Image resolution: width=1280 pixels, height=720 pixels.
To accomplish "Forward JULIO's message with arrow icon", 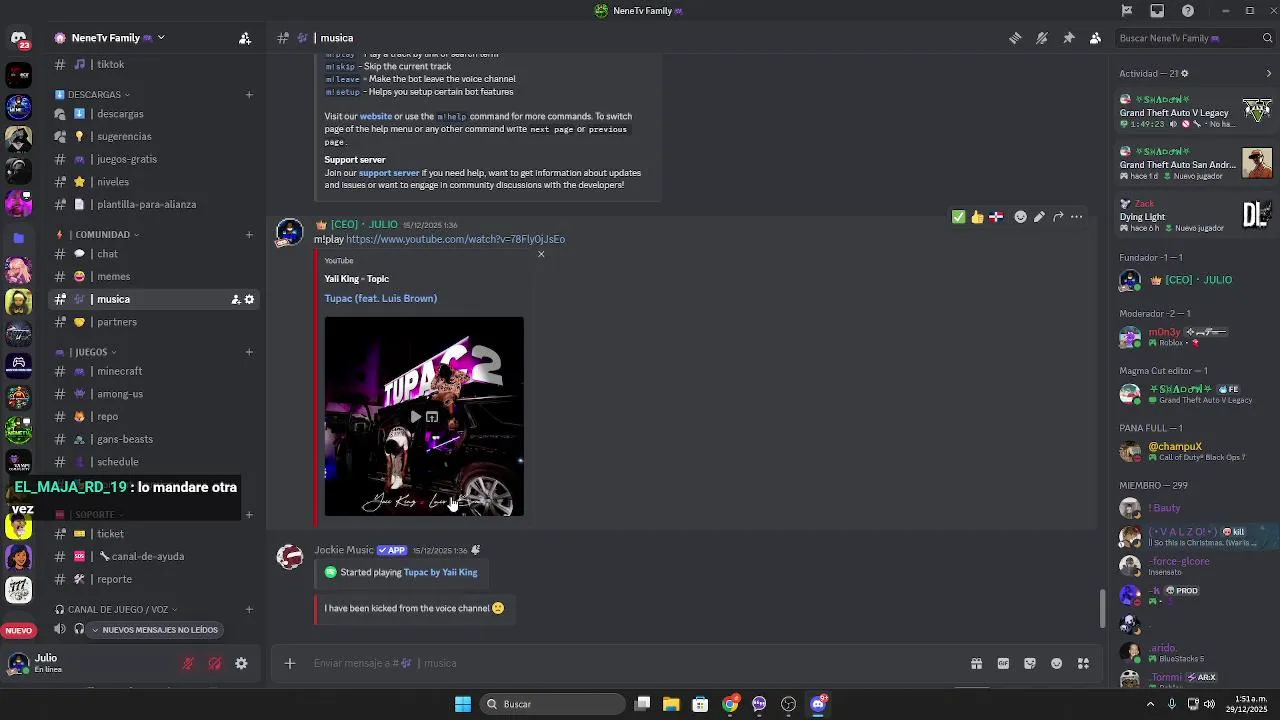I will coord(1058,217).
